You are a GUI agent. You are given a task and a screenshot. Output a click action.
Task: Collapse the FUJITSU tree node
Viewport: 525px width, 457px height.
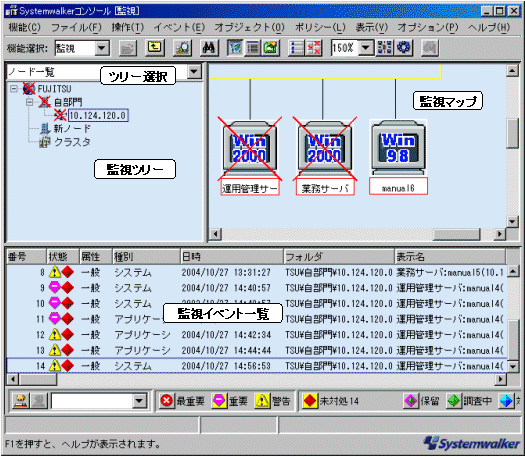[x=14, y=89]
